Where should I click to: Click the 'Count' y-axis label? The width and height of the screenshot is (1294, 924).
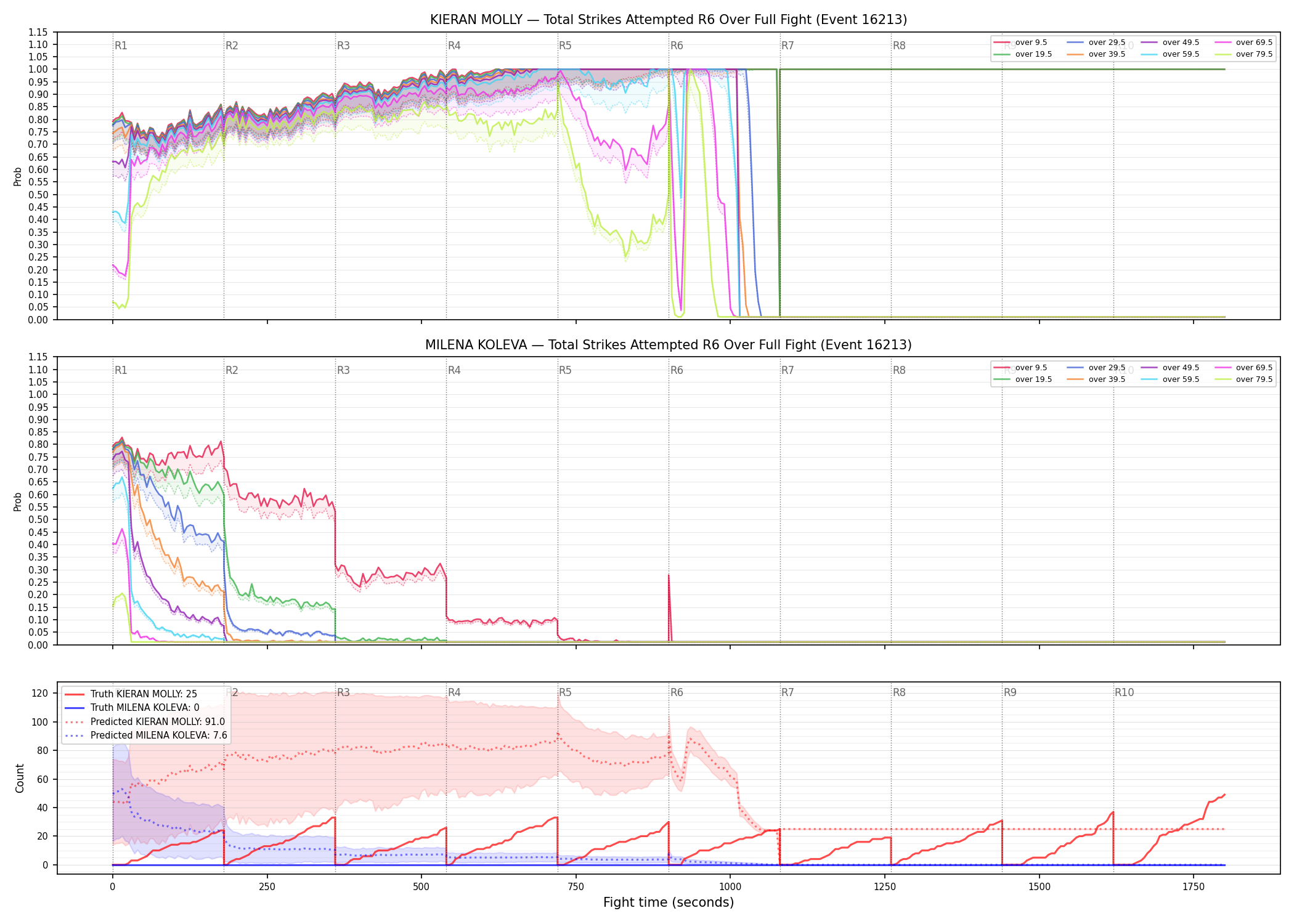point(20,778)
